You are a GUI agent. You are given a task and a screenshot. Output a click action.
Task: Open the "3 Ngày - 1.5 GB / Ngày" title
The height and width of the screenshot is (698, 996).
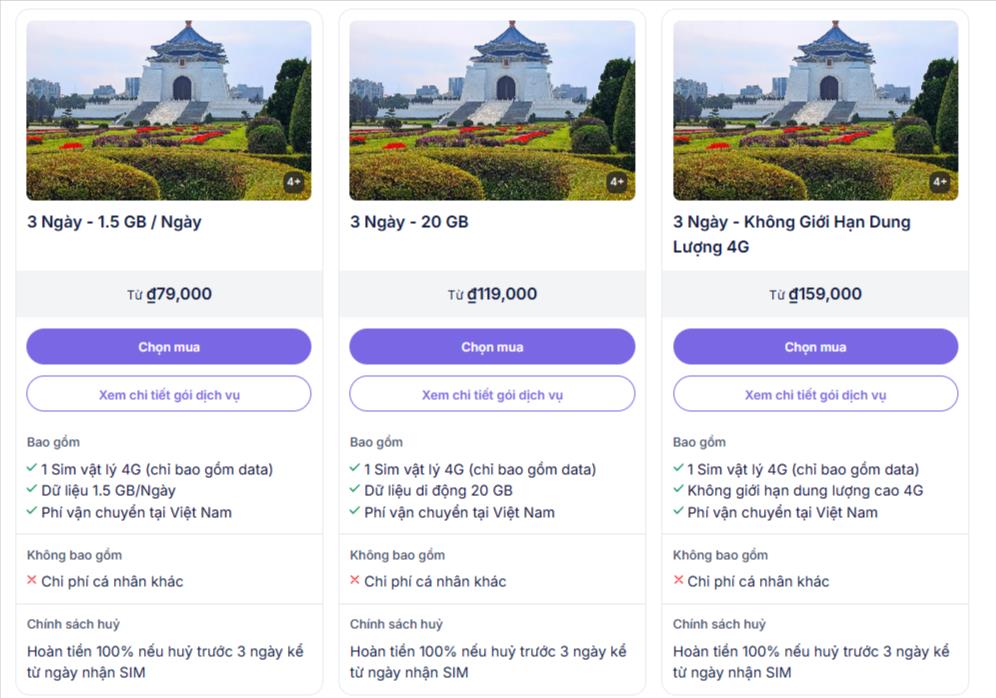(x=114, y=222)
